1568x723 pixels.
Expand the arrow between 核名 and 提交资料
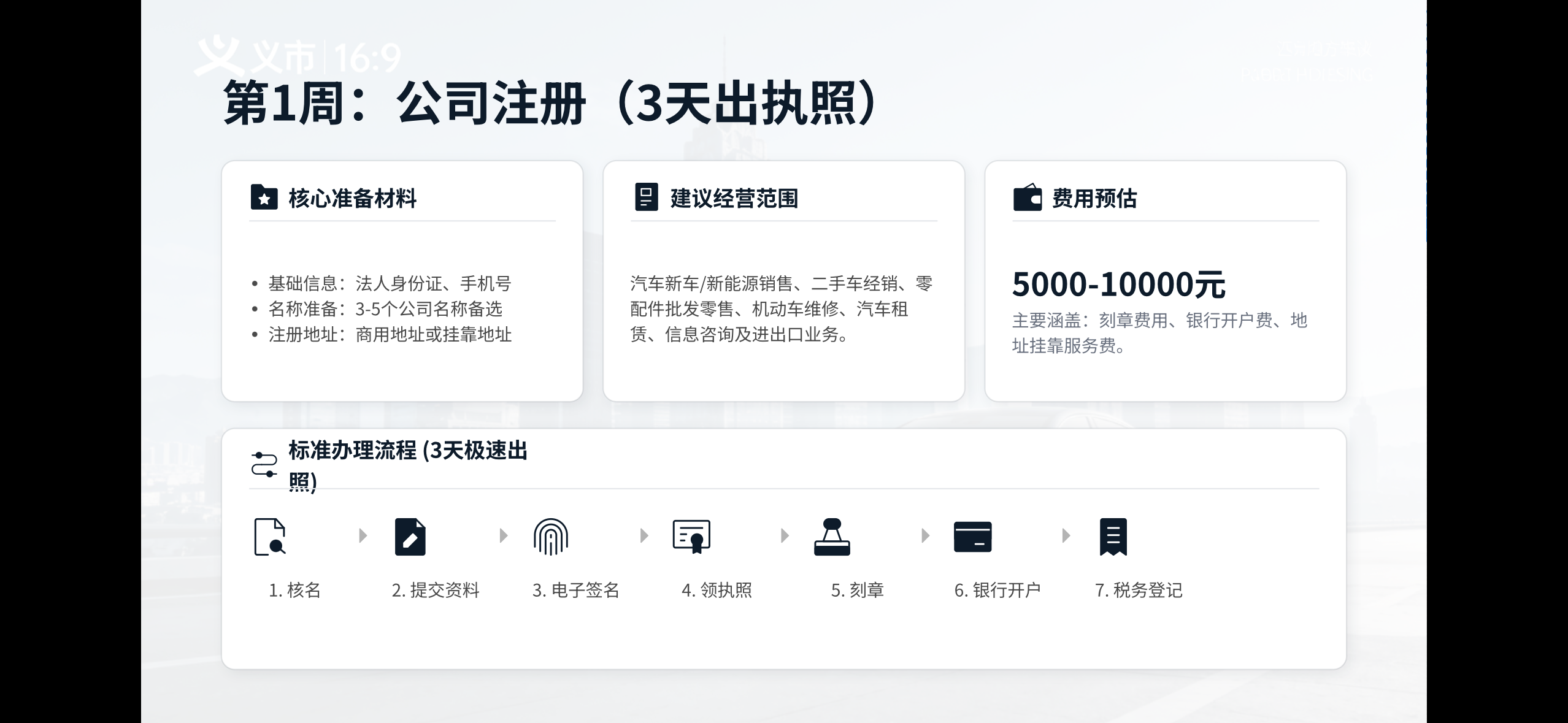point(362,535)
